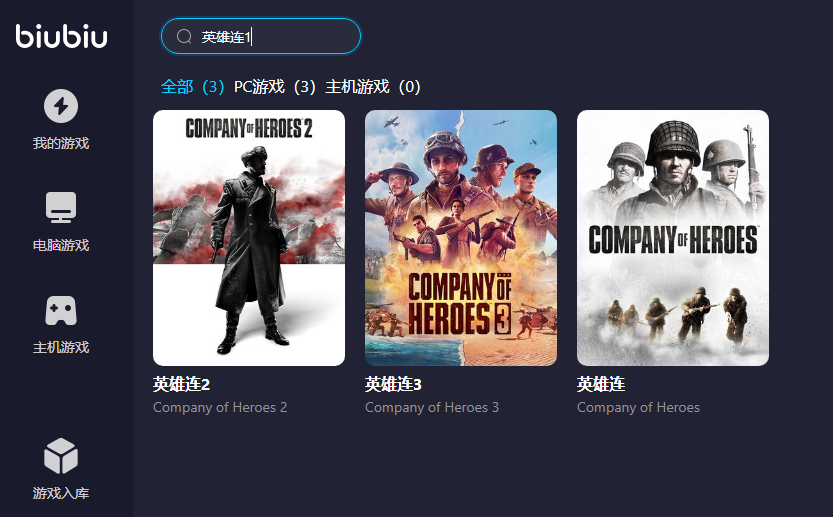Open original Company of Heroes cover
Screen dimensions: 833x517
[x=673, y=238]
